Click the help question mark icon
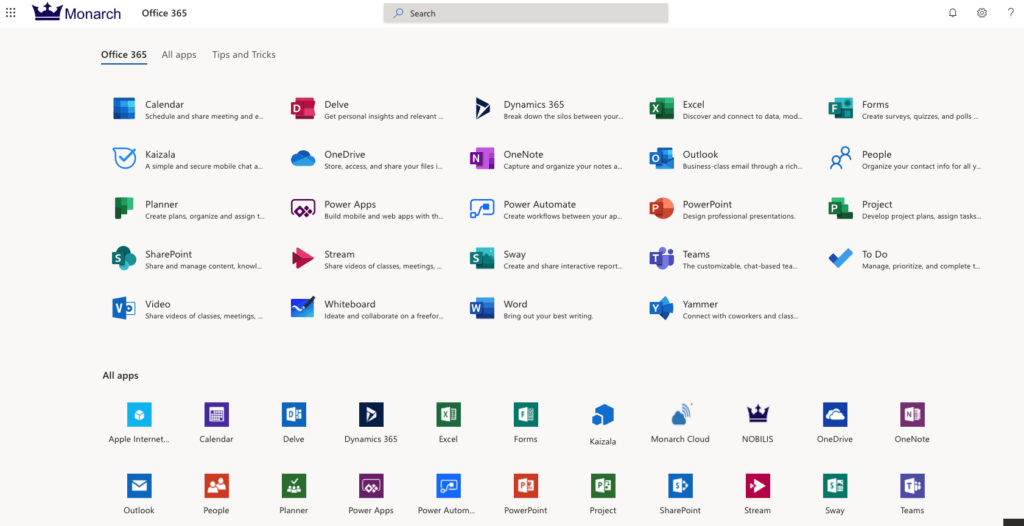 click(x=1010, y=13)
